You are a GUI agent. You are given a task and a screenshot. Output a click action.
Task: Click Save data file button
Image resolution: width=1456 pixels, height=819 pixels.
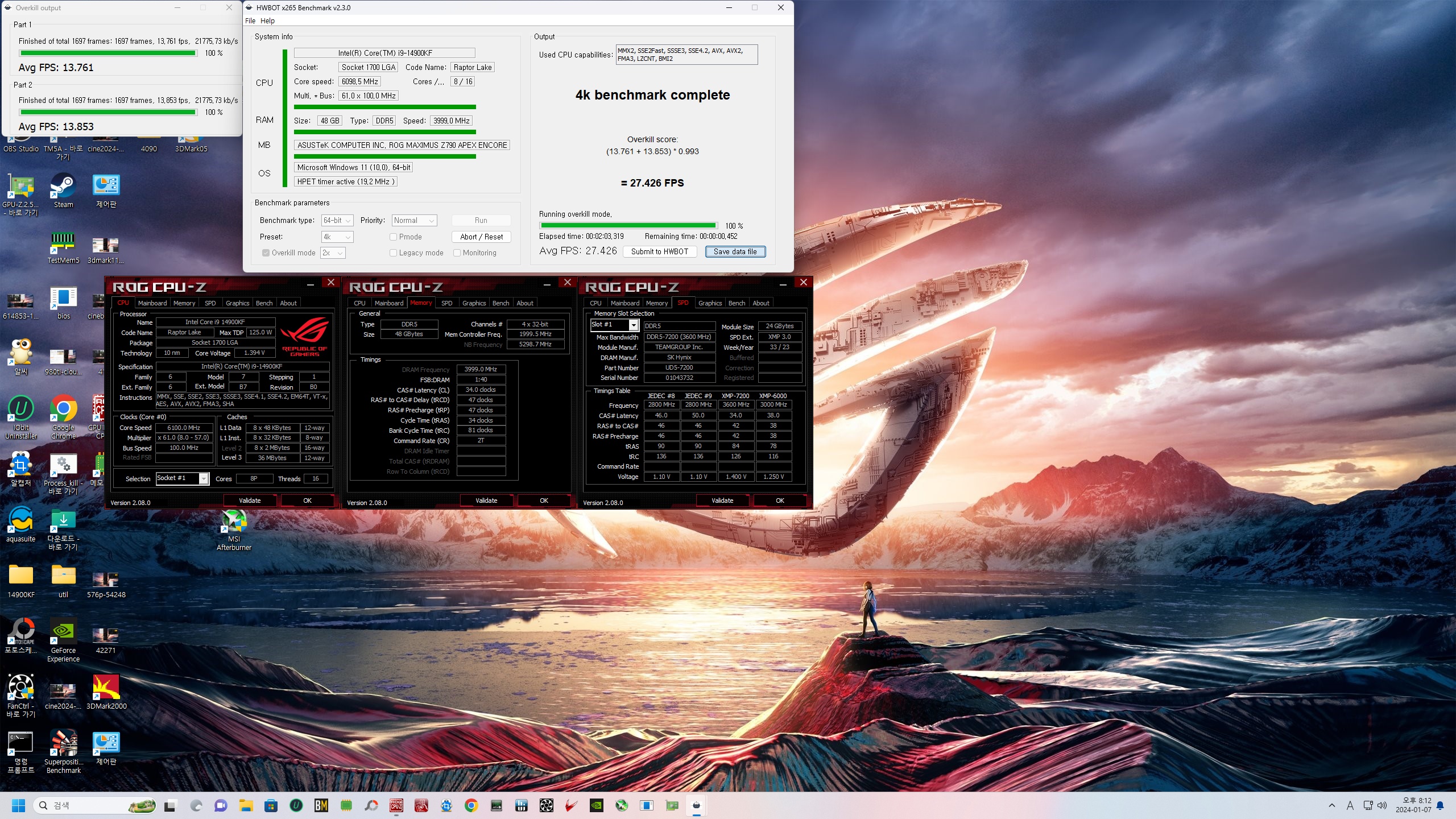735,251
